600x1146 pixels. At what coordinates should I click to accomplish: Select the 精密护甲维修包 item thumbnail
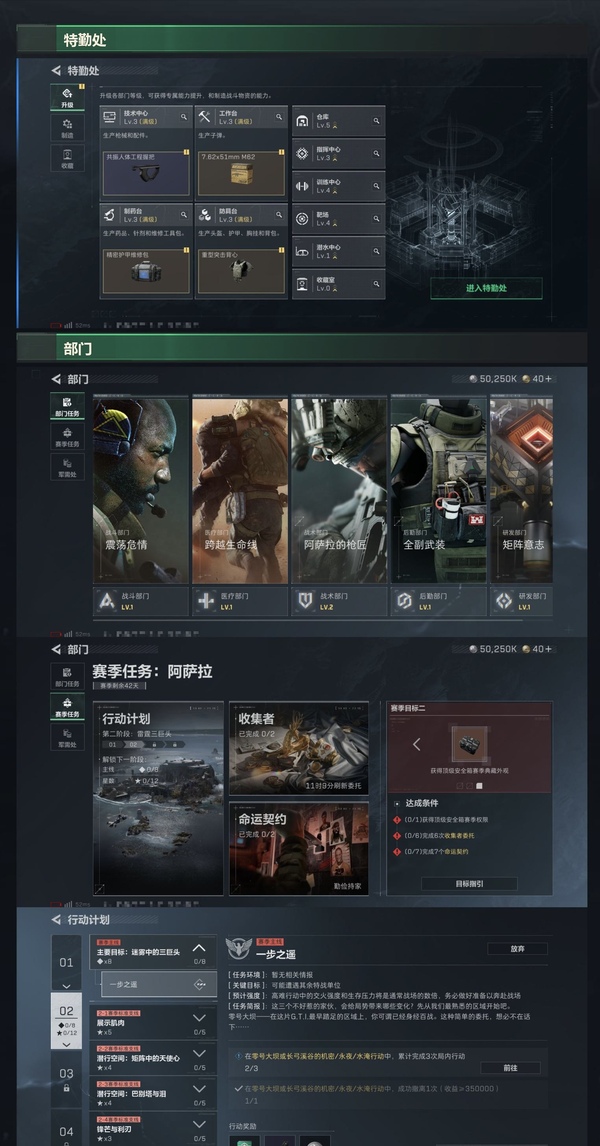(x=146, y=271)
